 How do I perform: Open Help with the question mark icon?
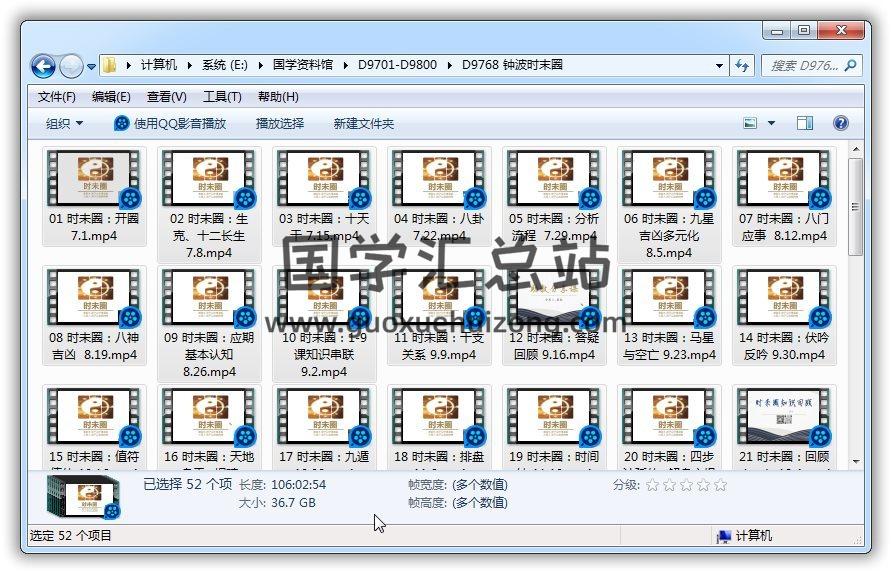coord(841,123)
